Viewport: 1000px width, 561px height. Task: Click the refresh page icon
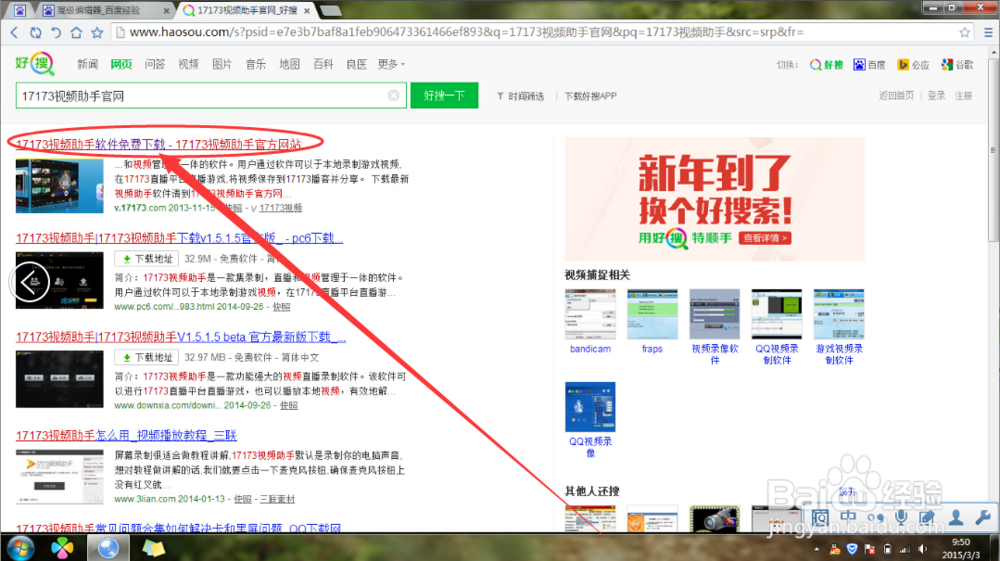pos(36,33)
